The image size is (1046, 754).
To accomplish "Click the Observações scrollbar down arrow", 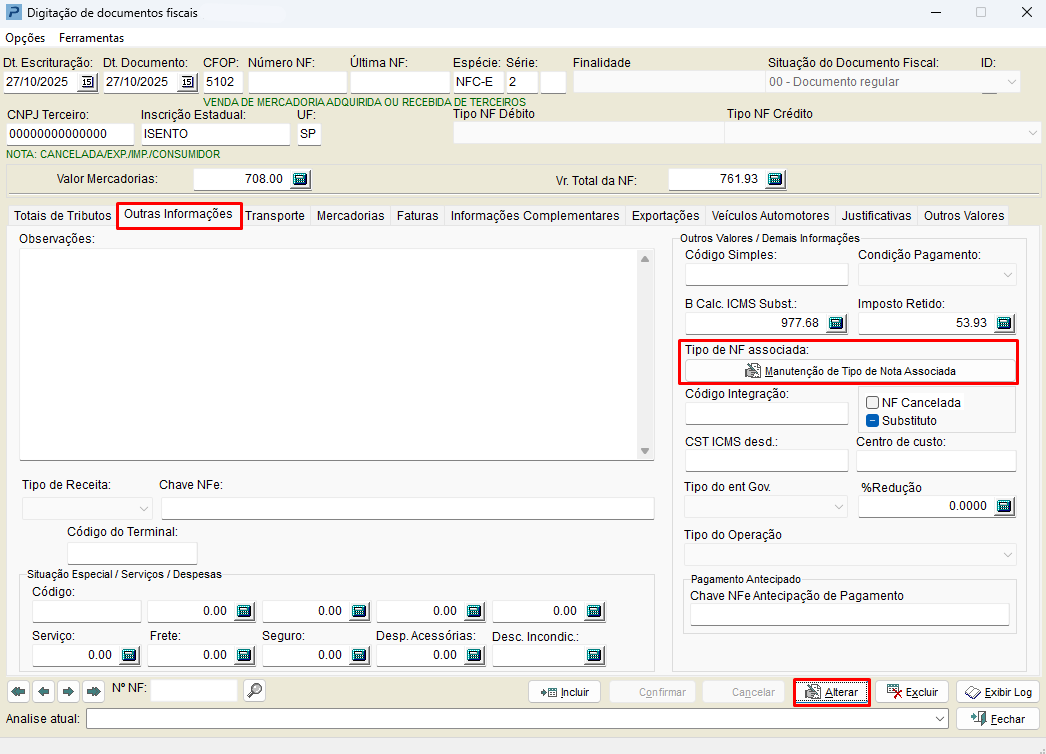I will point(646,452).
